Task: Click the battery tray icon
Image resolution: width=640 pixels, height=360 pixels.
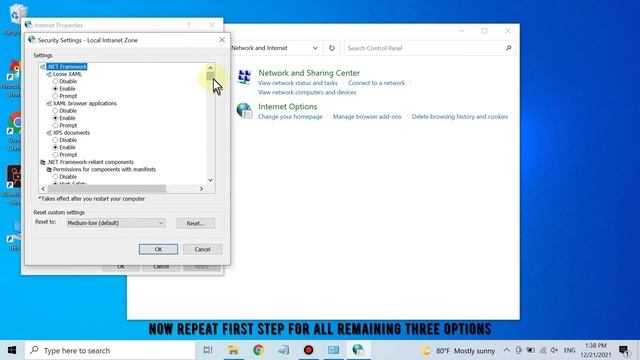Action: coord(530,350)
